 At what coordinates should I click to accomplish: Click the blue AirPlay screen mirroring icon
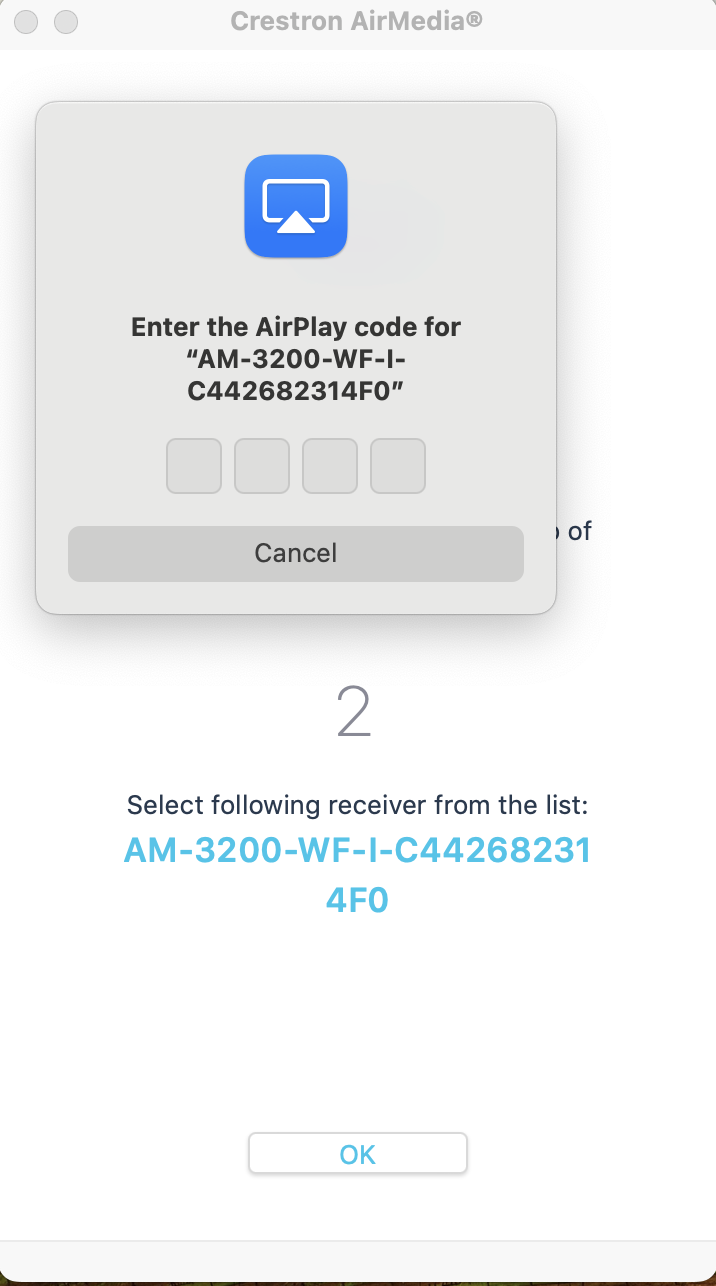tap(295, 206)
